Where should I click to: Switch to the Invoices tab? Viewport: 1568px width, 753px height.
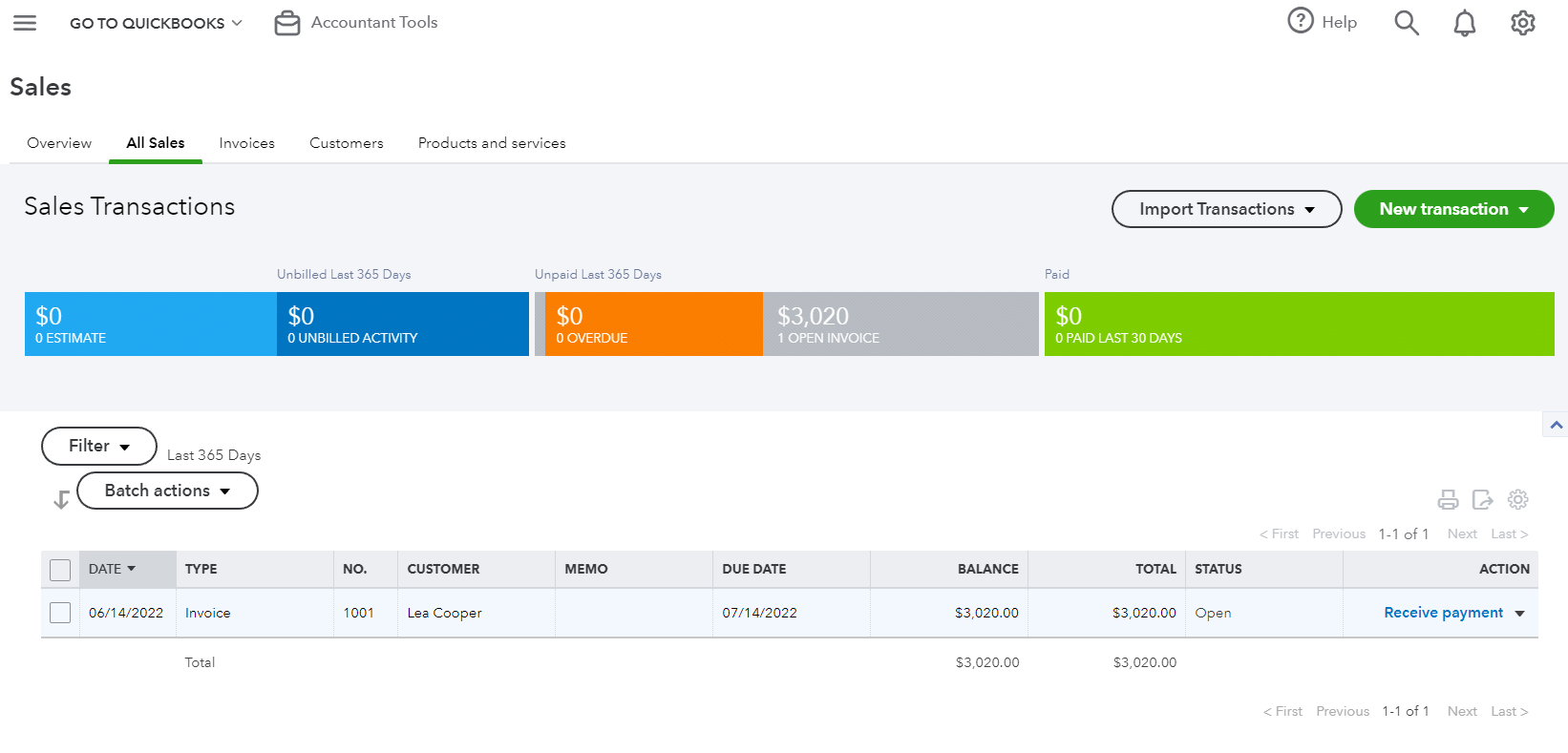(x=246, y=143)
